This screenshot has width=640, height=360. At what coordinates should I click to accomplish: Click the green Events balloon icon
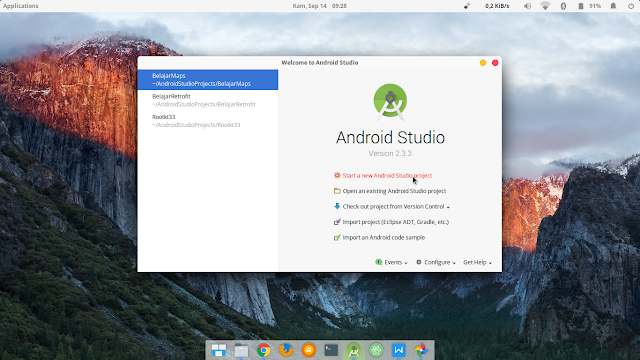click(378, 262)
